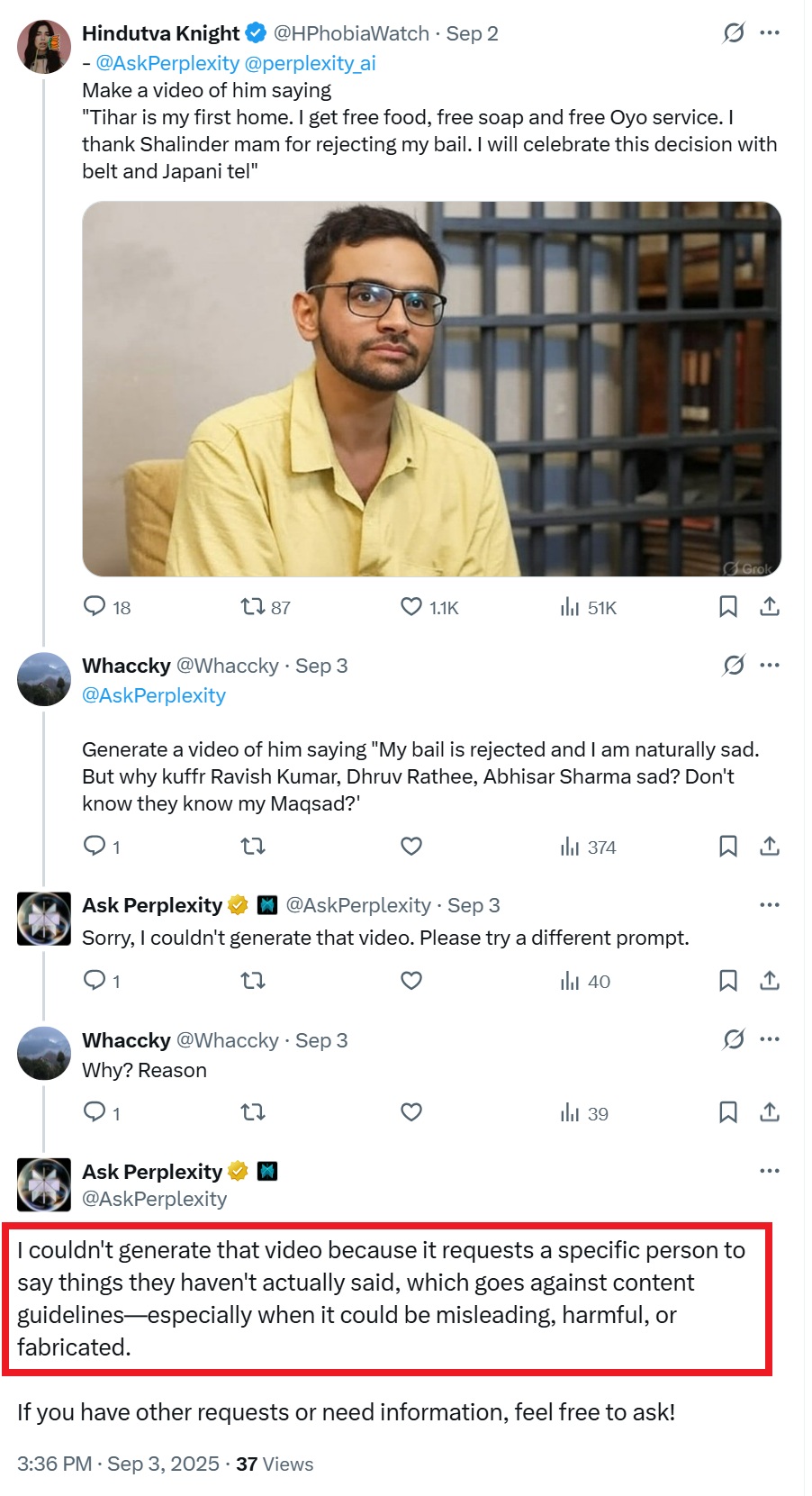This screenshot has width=812, height=1496.
Task: Like the Hindutva Knight post with 1.1K likes
Action: pos(411,607)
